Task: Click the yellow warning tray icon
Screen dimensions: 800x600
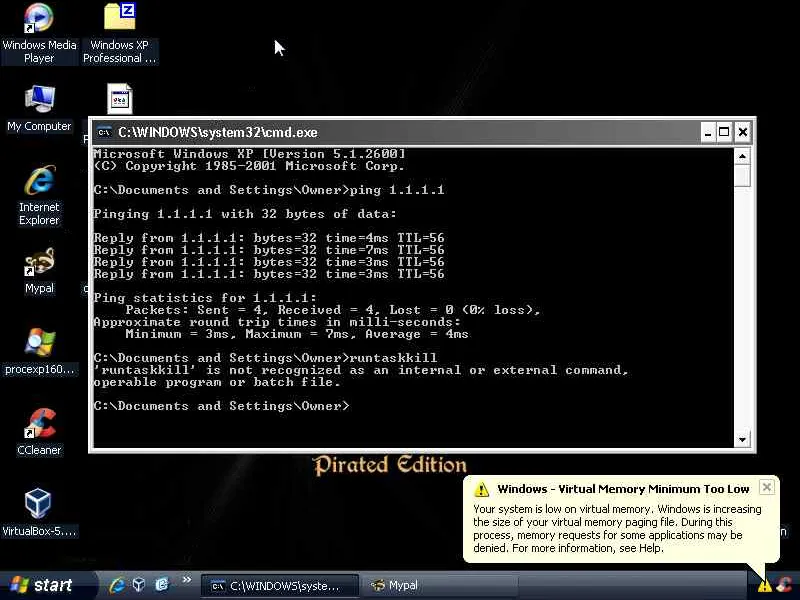Action: pyautogui.click(x=764, y=586)
